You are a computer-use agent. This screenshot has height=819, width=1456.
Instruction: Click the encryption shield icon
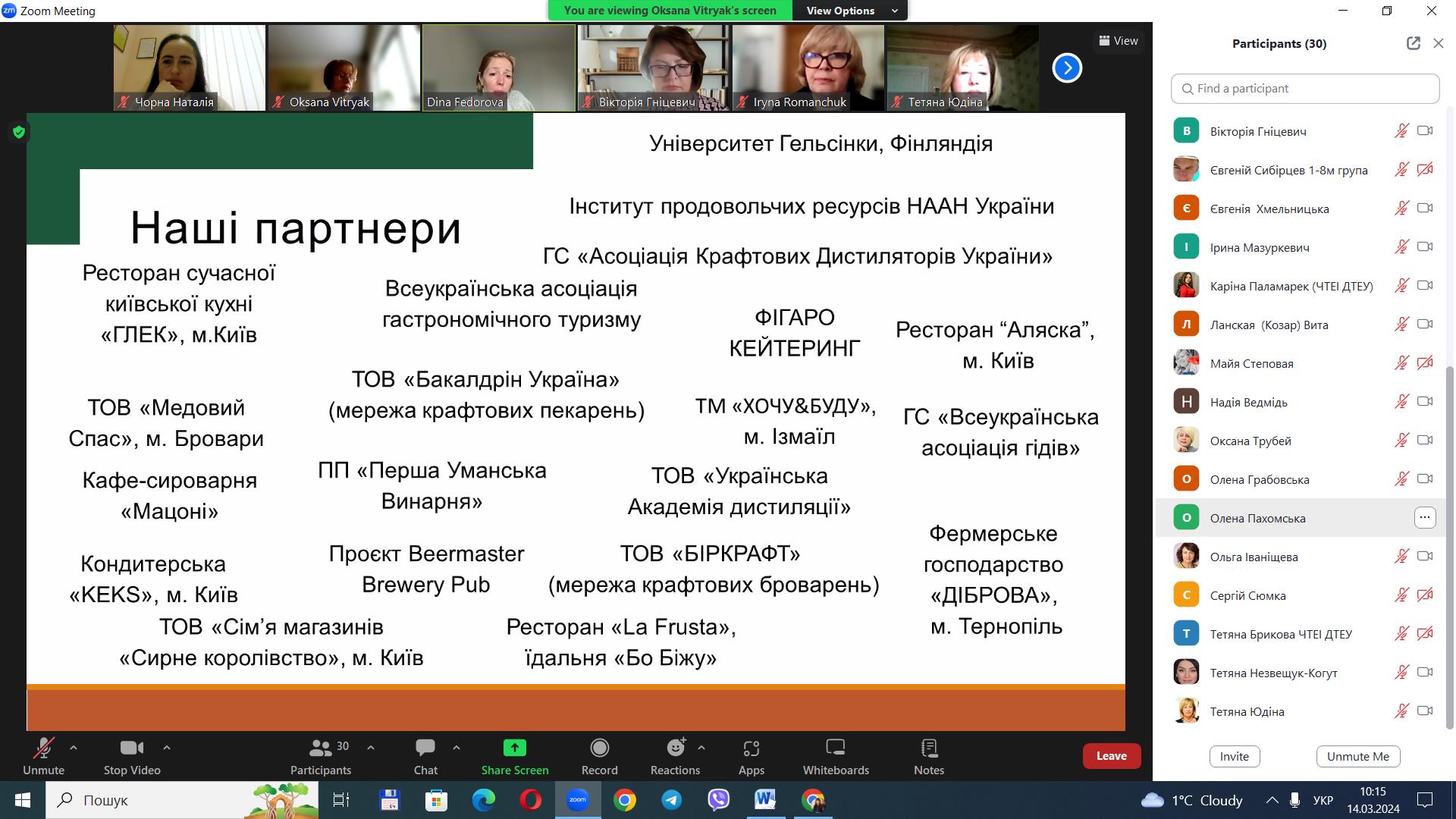pyautogui.click(x=19, y=132)
